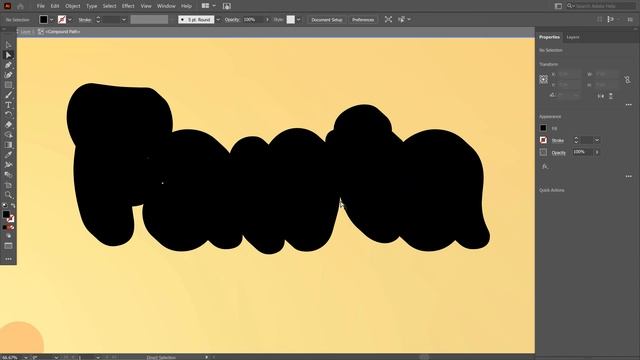Toggle drawing mode button

point(8,236)
